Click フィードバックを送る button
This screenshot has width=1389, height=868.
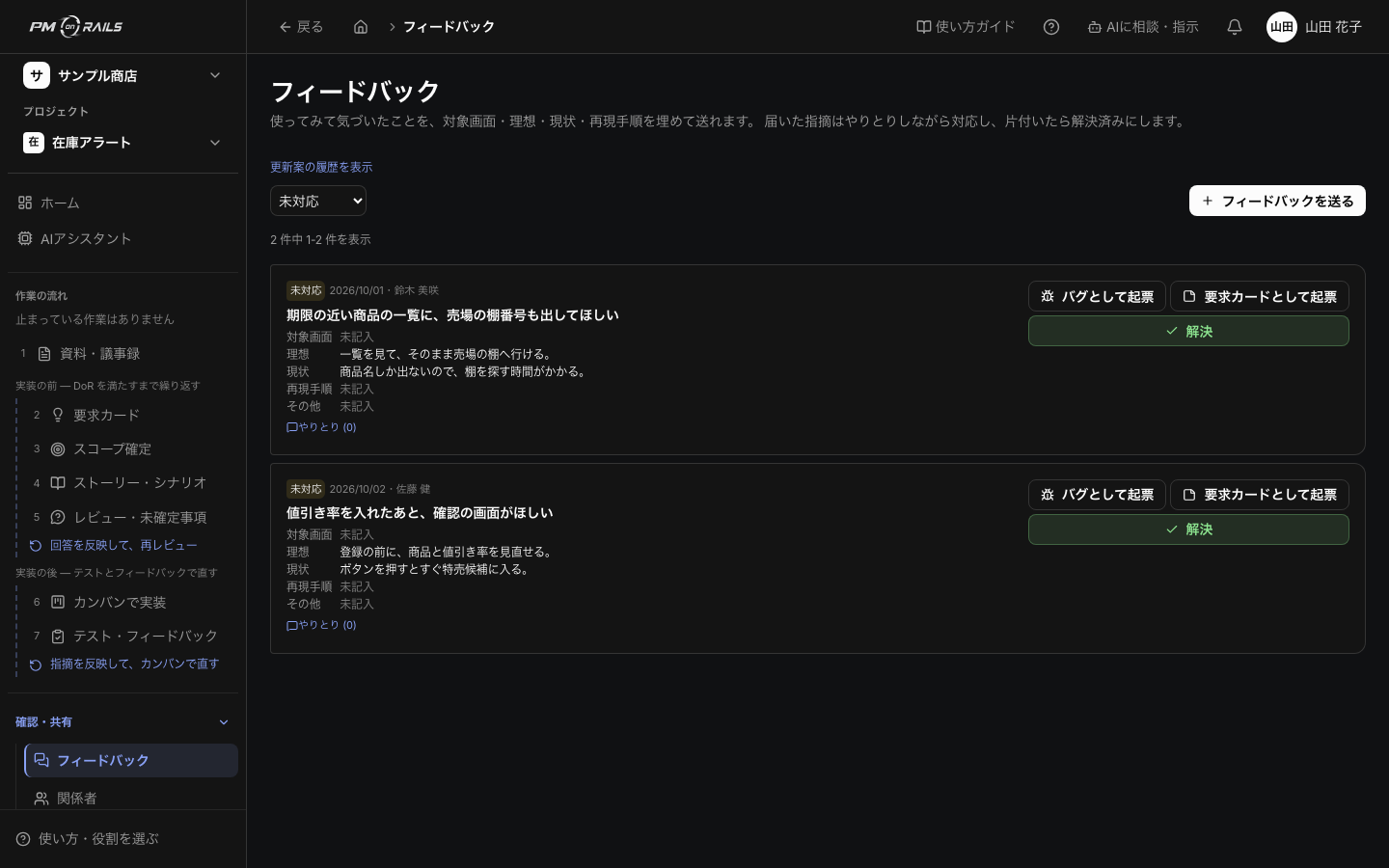(x=1277, y=201)
